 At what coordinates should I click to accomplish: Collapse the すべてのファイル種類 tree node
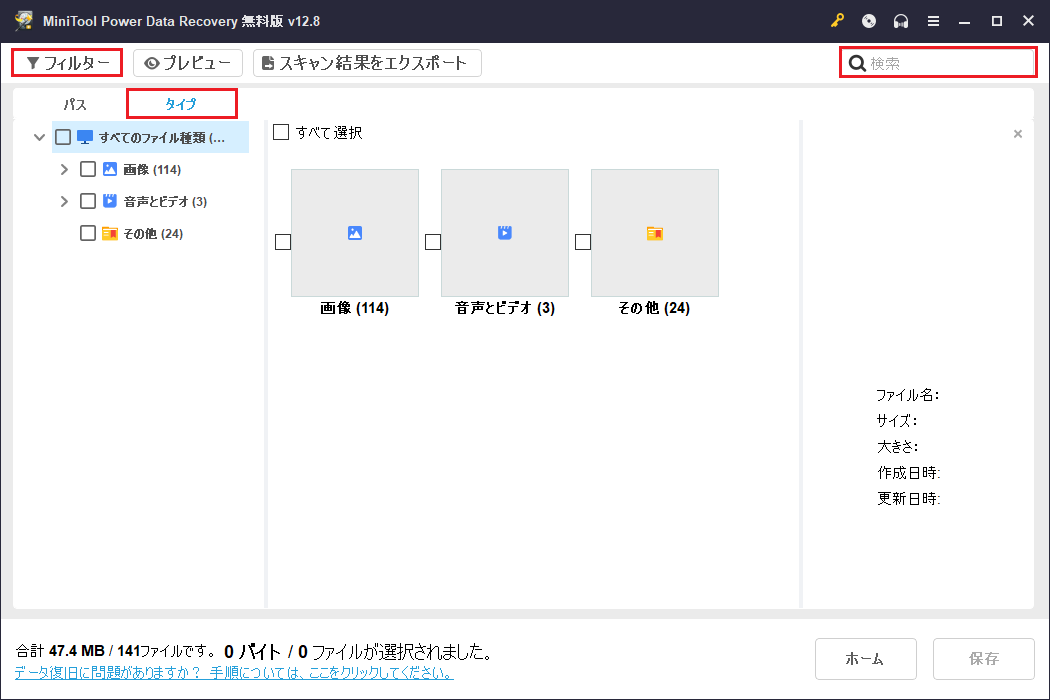click(40, 137)
